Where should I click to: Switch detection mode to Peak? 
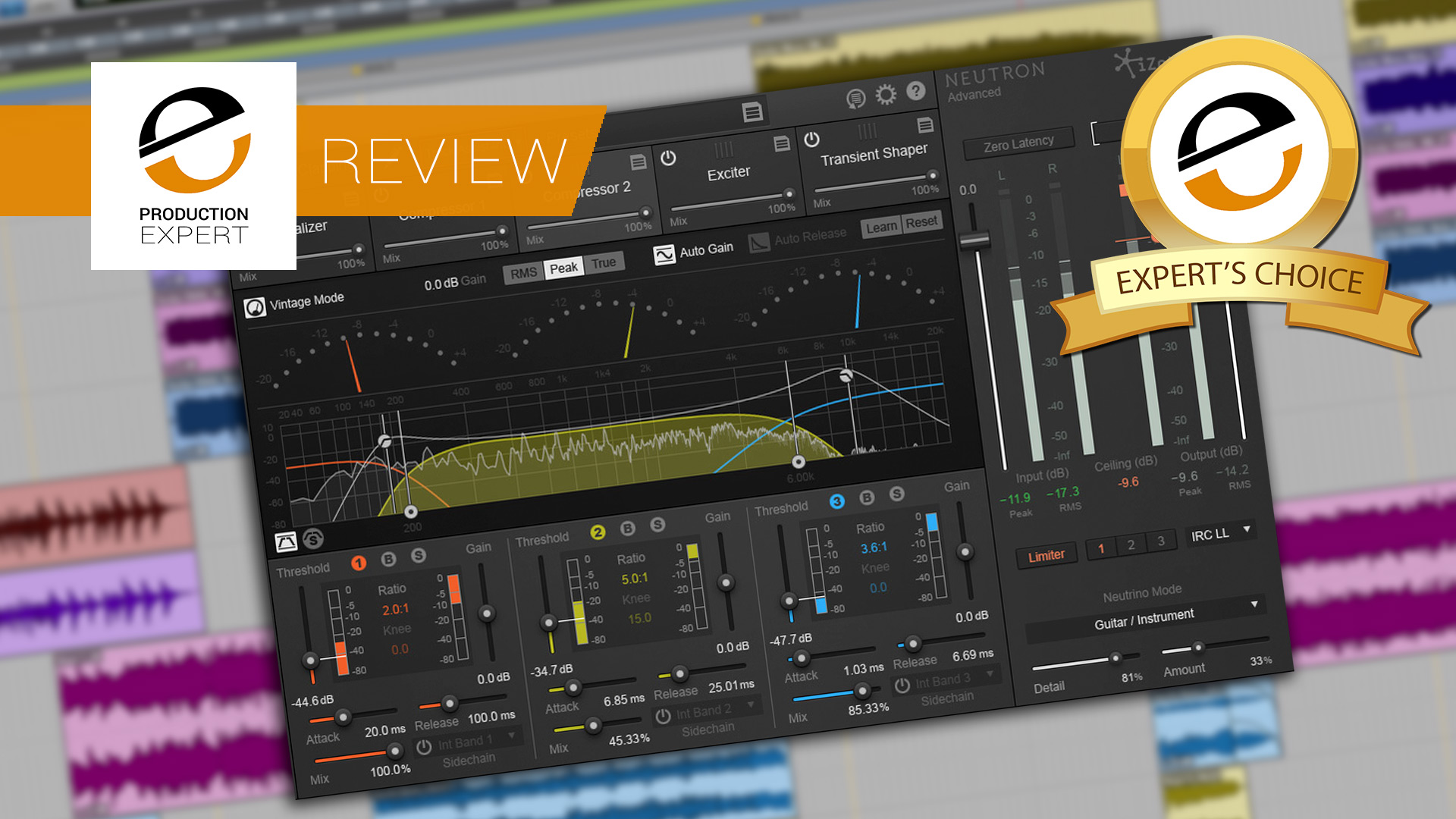(x=563, y=268)
